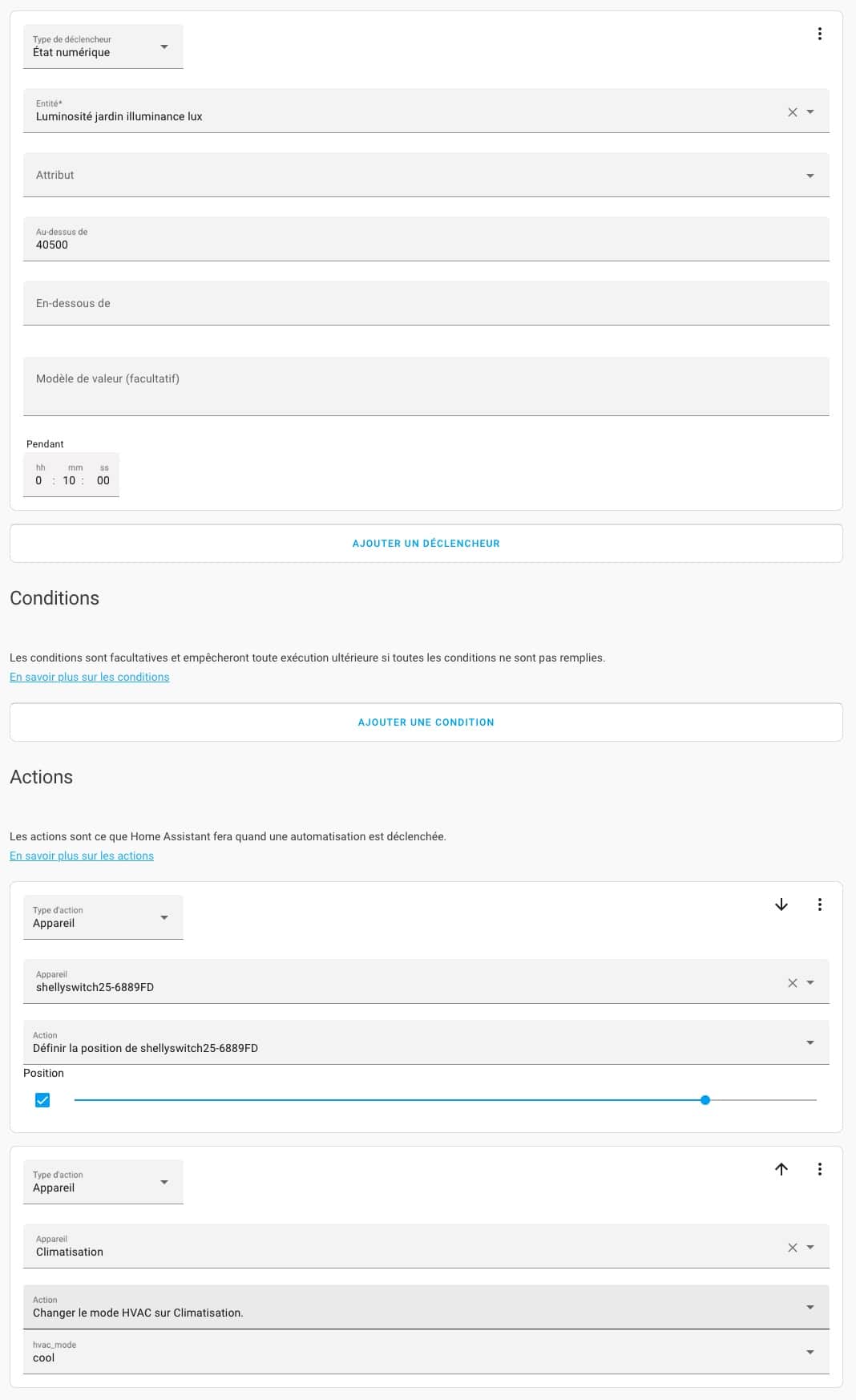Click Ajouter un déclencheur button
The width and height of the screenshot is (856, 1400).
click(426, 544)
